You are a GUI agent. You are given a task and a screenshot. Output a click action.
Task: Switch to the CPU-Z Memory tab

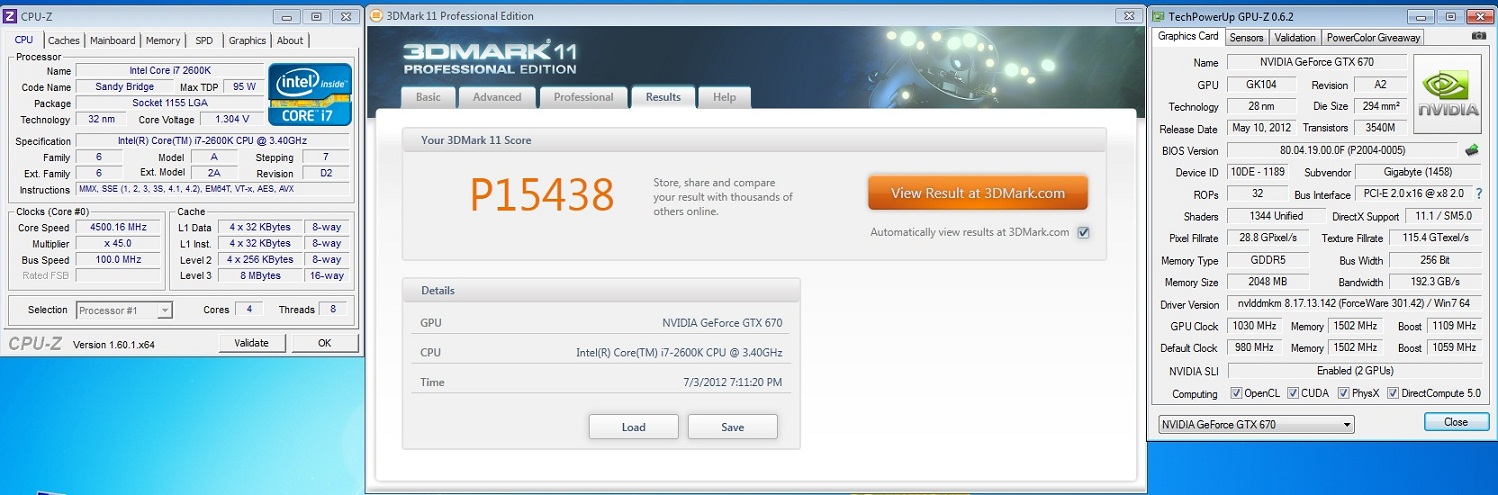(x=163, y=41)
